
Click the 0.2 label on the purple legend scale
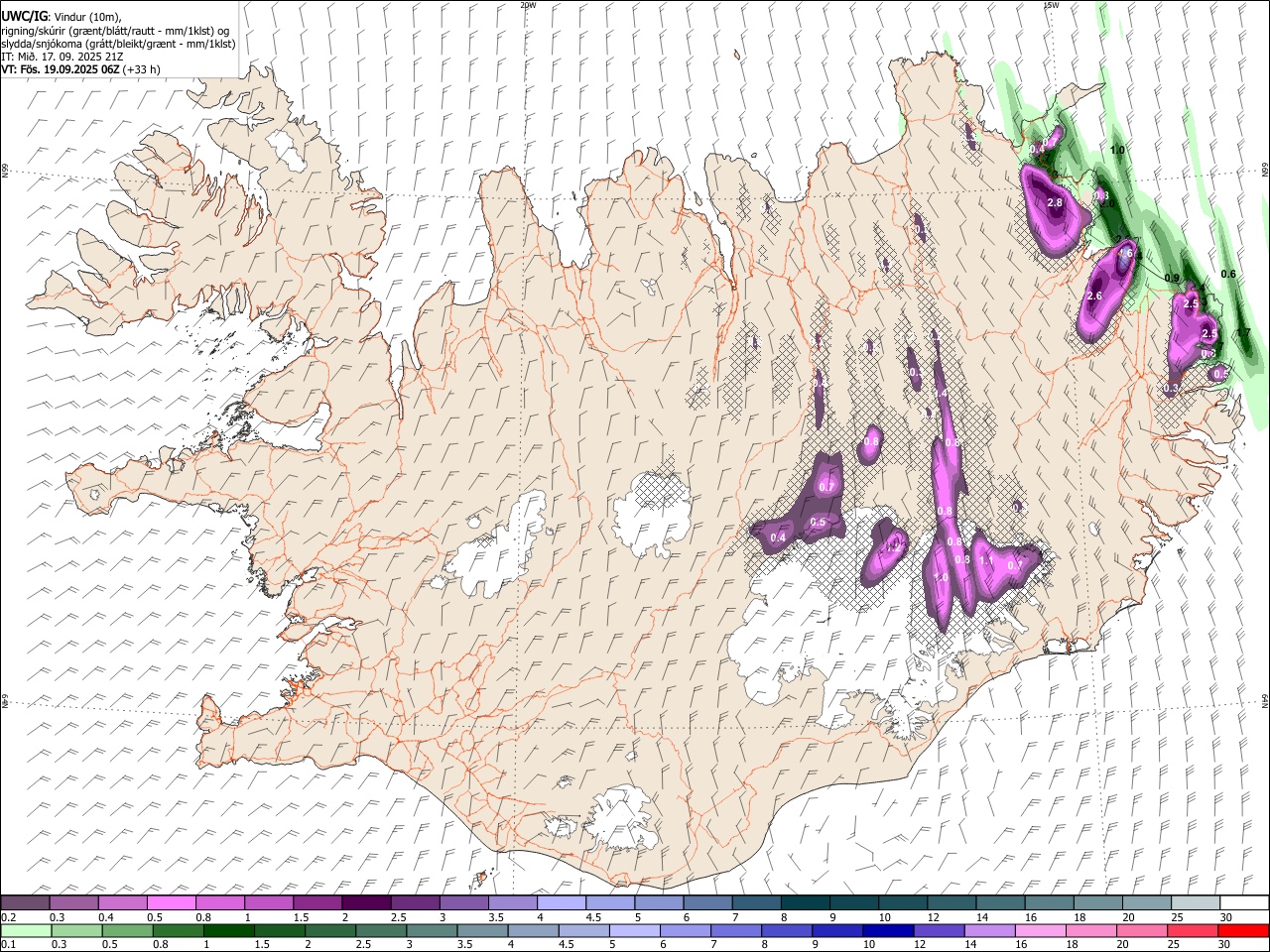(7, 917)
